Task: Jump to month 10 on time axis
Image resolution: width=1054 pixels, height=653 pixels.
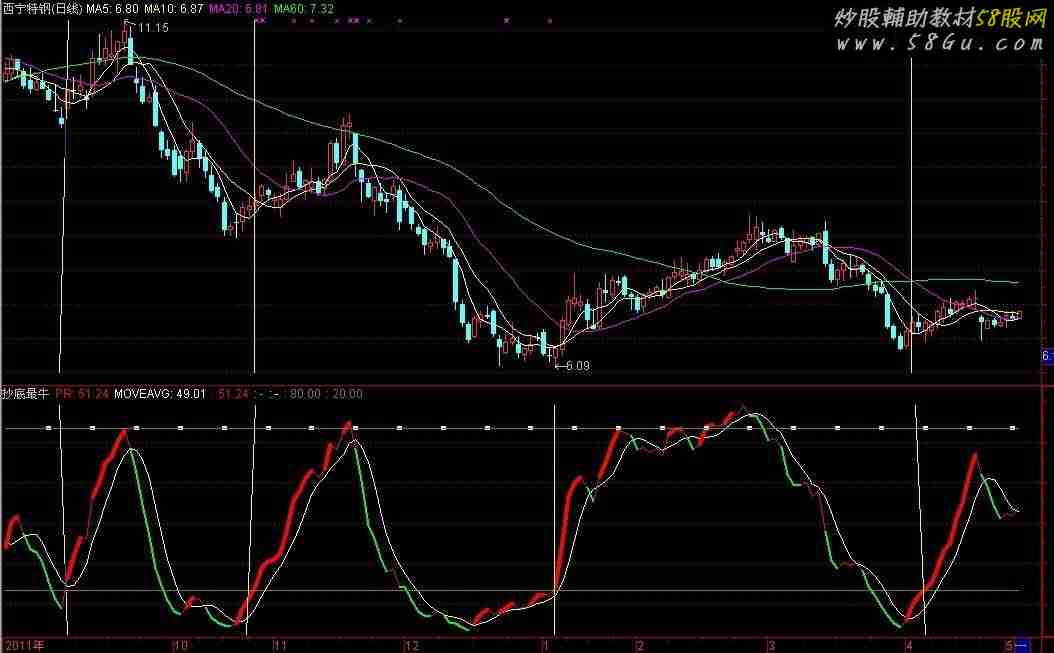Action: (x=181, y=645)
